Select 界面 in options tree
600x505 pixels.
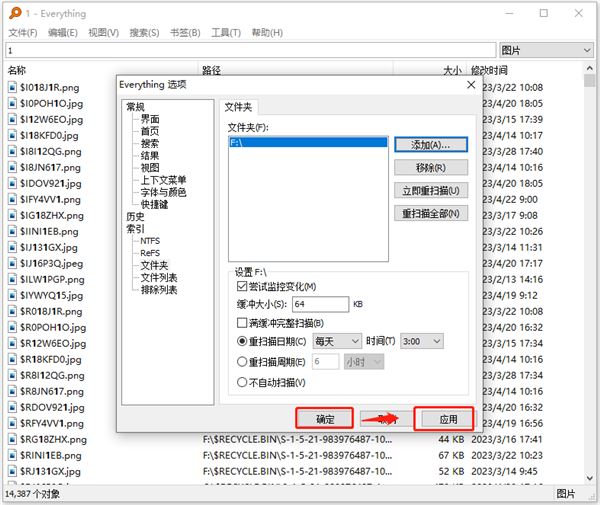point(150,119)
